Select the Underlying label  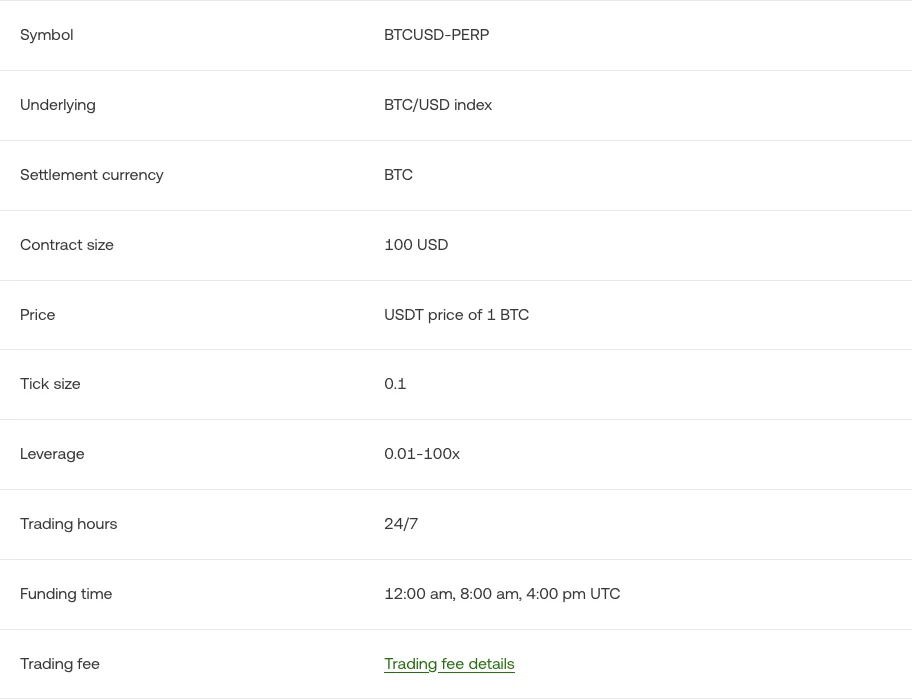(x=58, y=105)
